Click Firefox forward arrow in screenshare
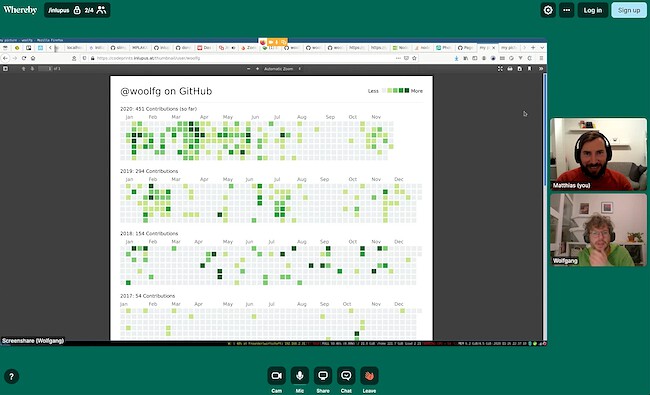The width and height of the screenshot is (650, 395). pyautogui.click(x=15, y=58)
